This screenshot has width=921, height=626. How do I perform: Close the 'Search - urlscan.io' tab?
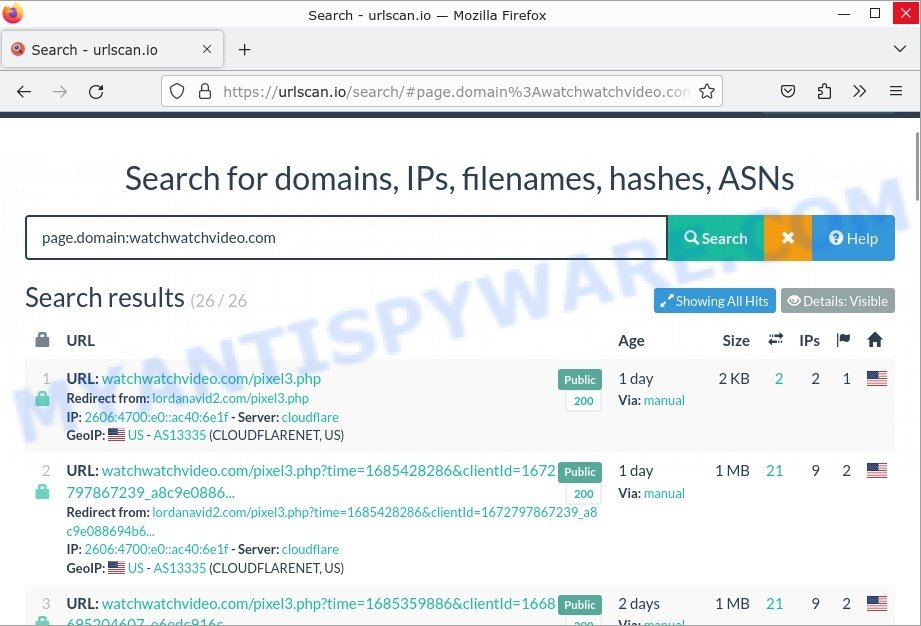coord(207,49)
